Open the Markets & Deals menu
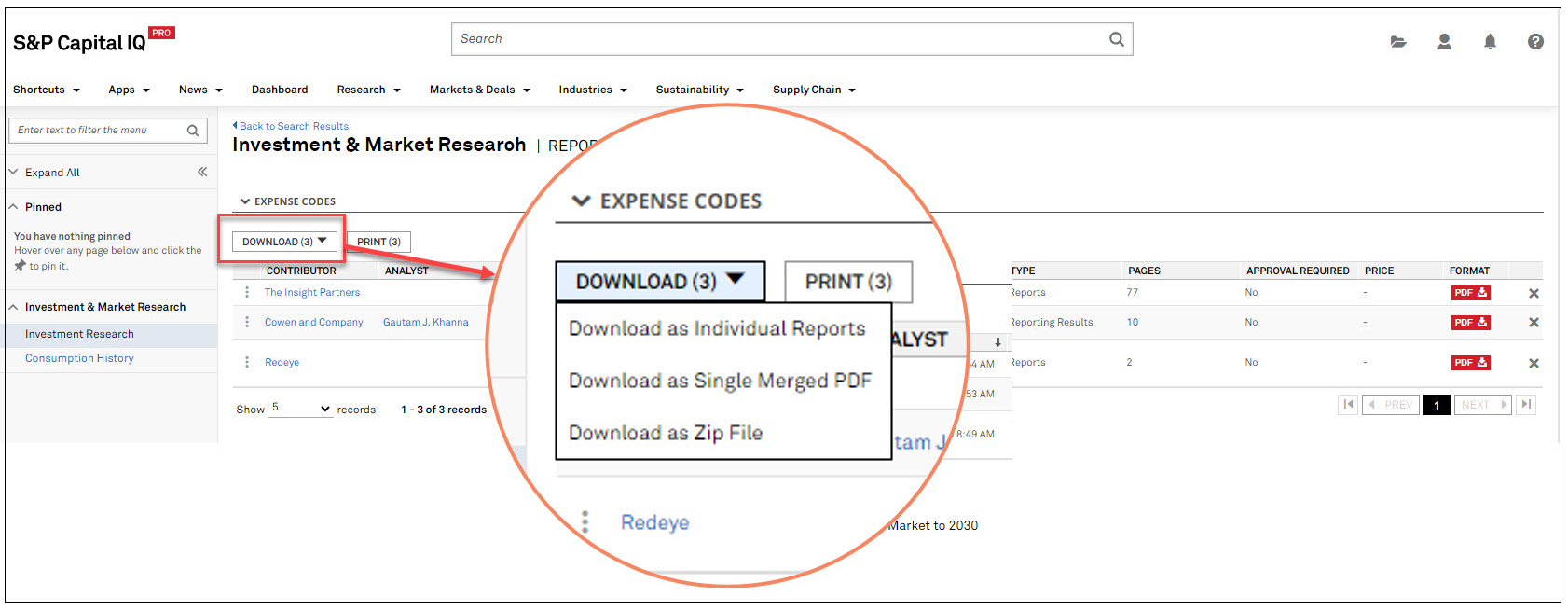Screen dimensions: 1568x611 tap(479, 90)
